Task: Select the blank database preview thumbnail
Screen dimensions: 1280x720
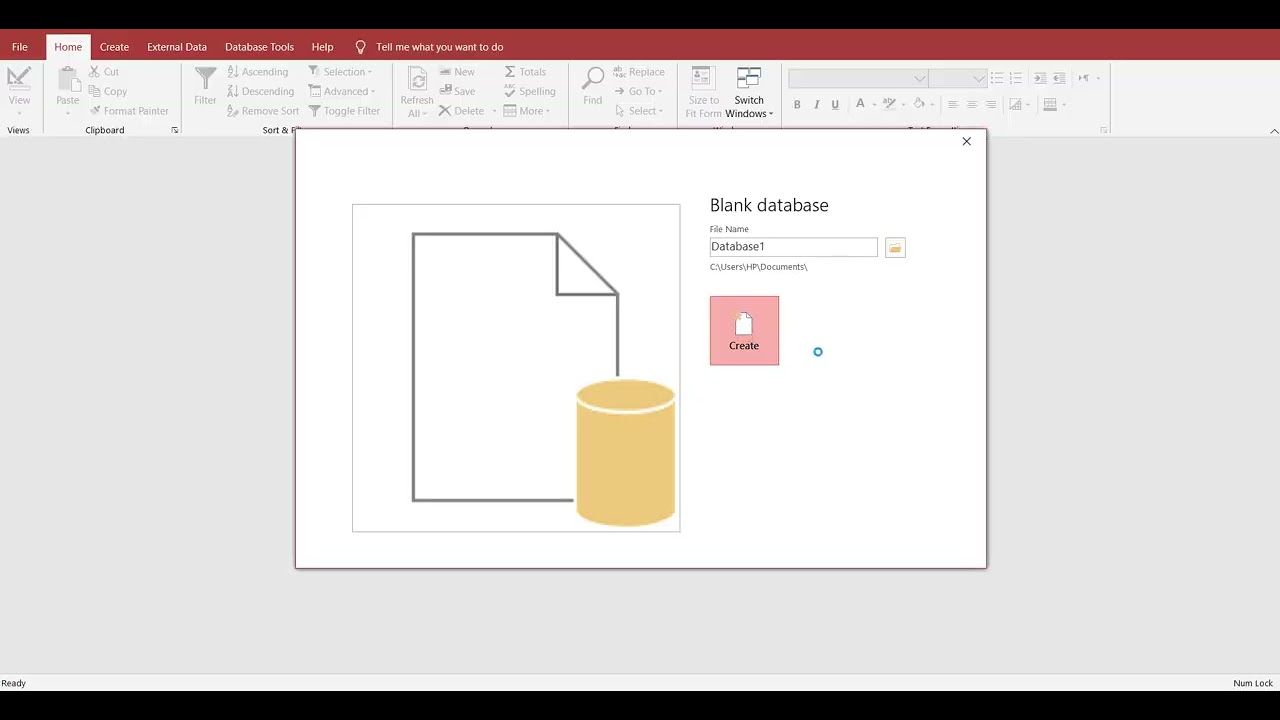Action: point(516,368)
